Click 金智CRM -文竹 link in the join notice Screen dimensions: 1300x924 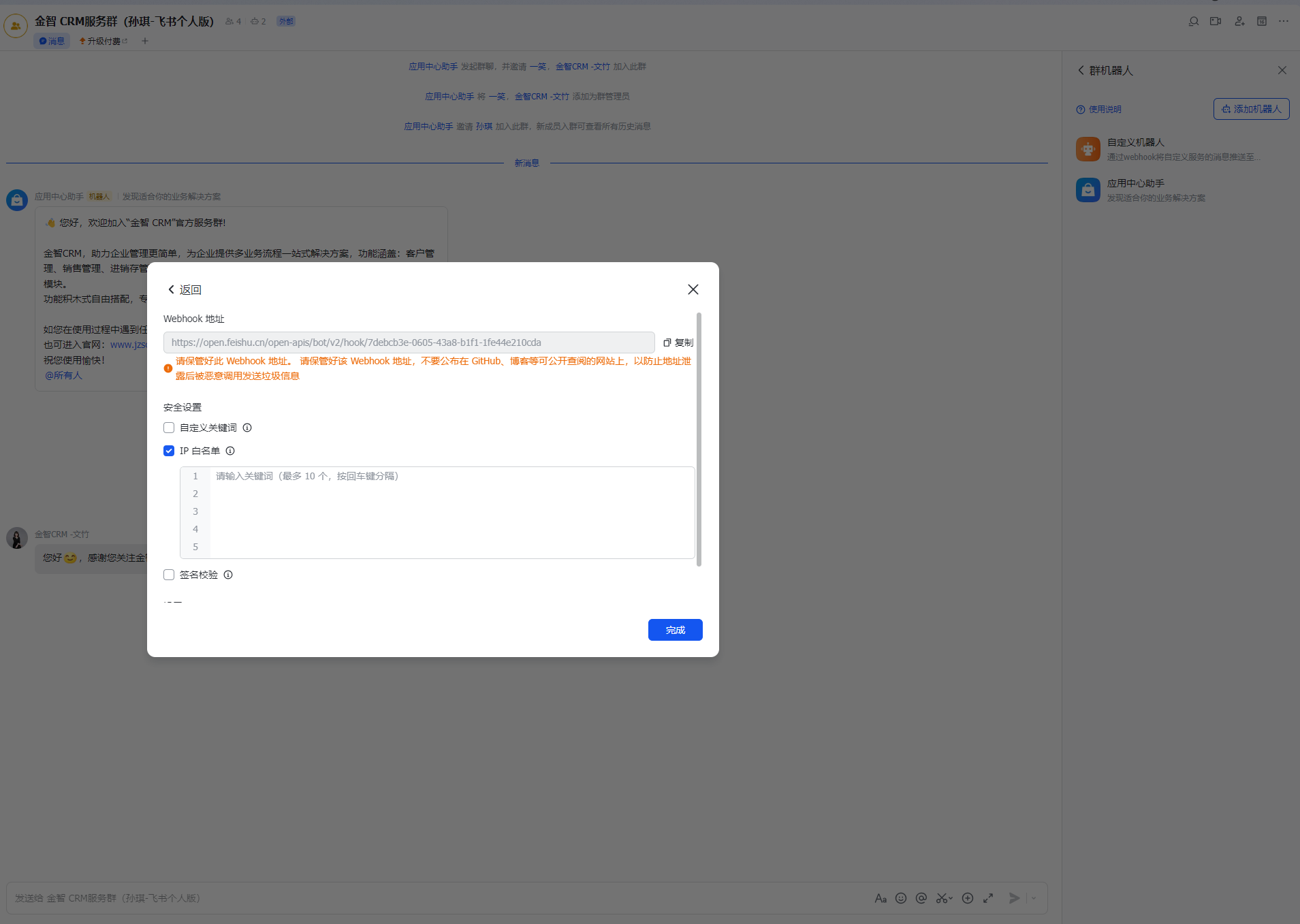[x=583, y=67]
